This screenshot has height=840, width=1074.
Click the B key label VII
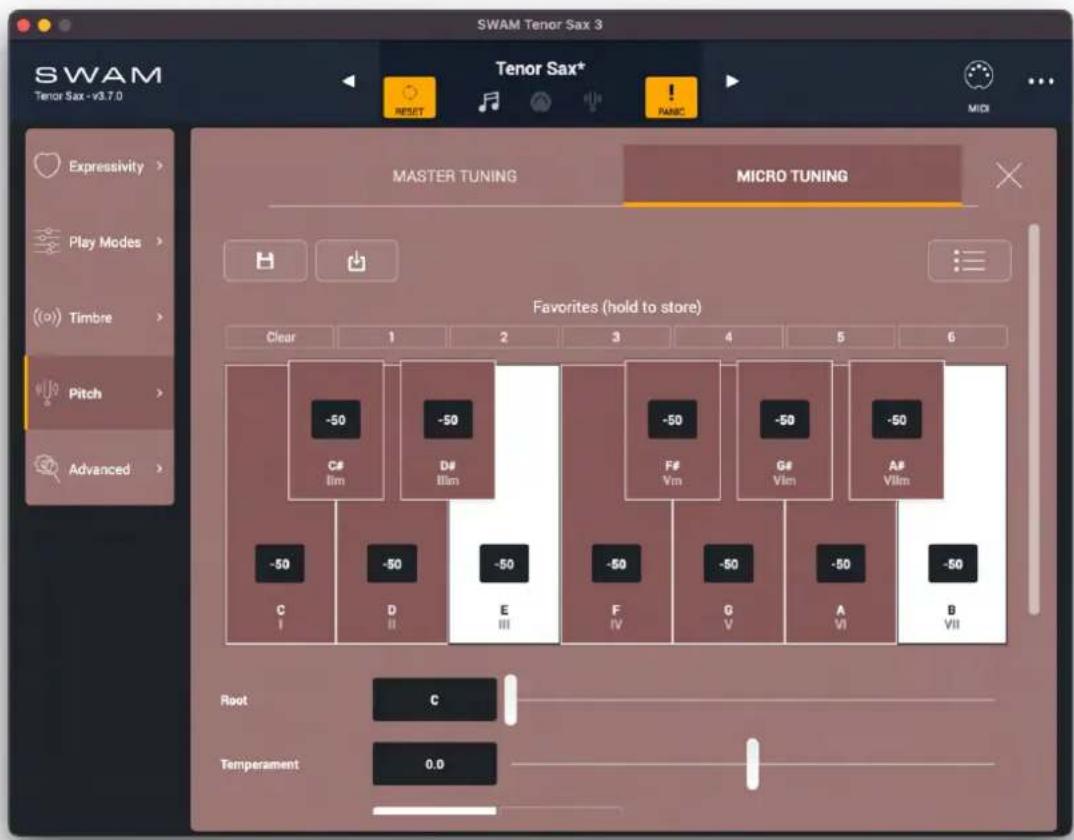pos(952,624)
